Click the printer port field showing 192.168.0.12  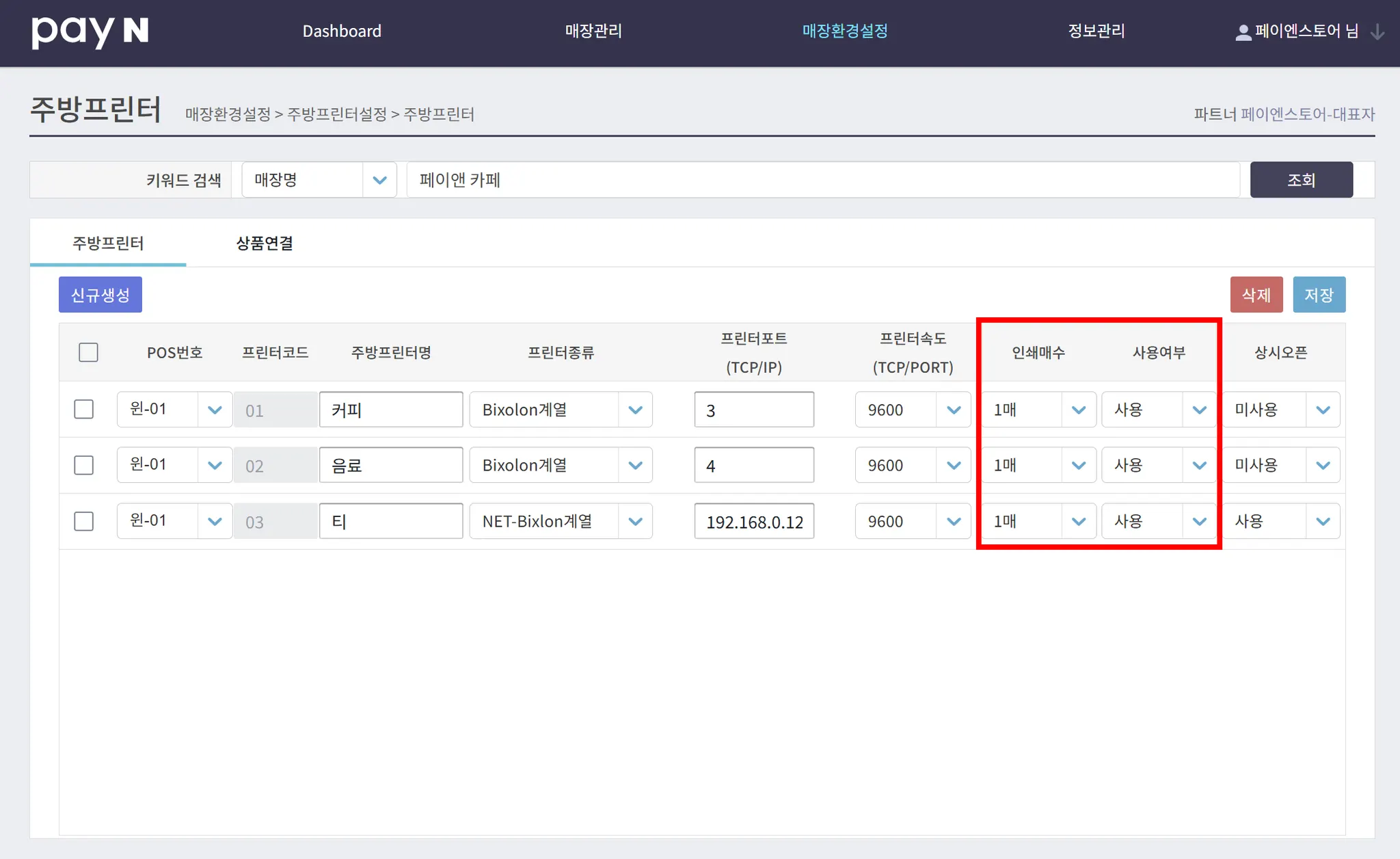pos(754,522)
